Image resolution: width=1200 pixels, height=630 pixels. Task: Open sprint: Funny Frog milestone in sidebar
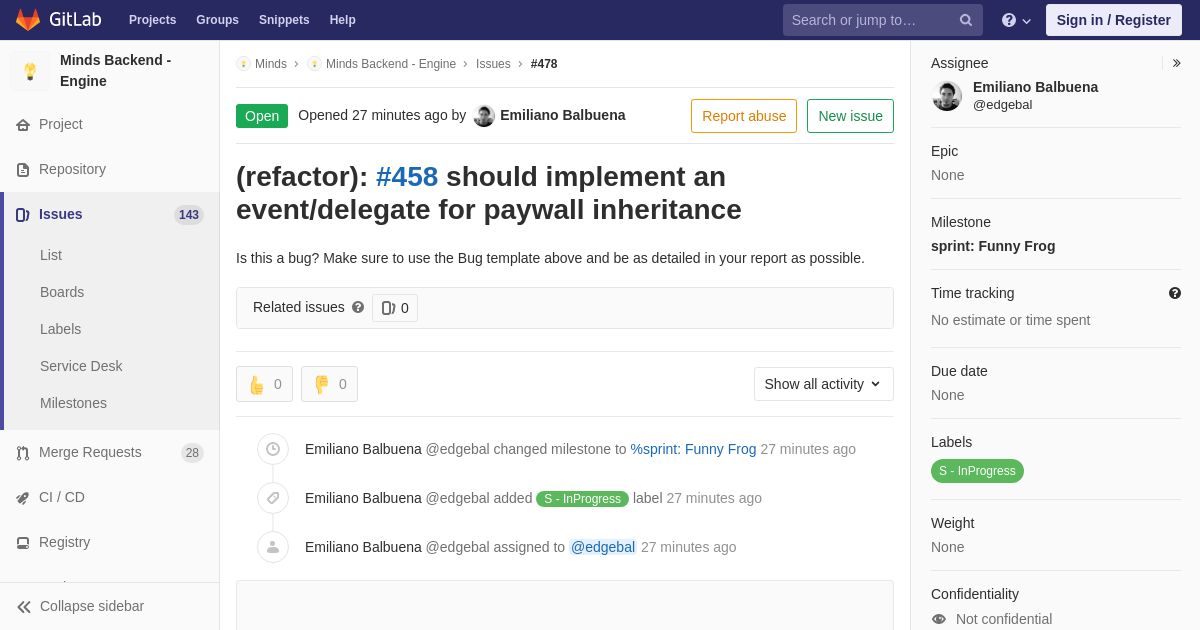993,246
